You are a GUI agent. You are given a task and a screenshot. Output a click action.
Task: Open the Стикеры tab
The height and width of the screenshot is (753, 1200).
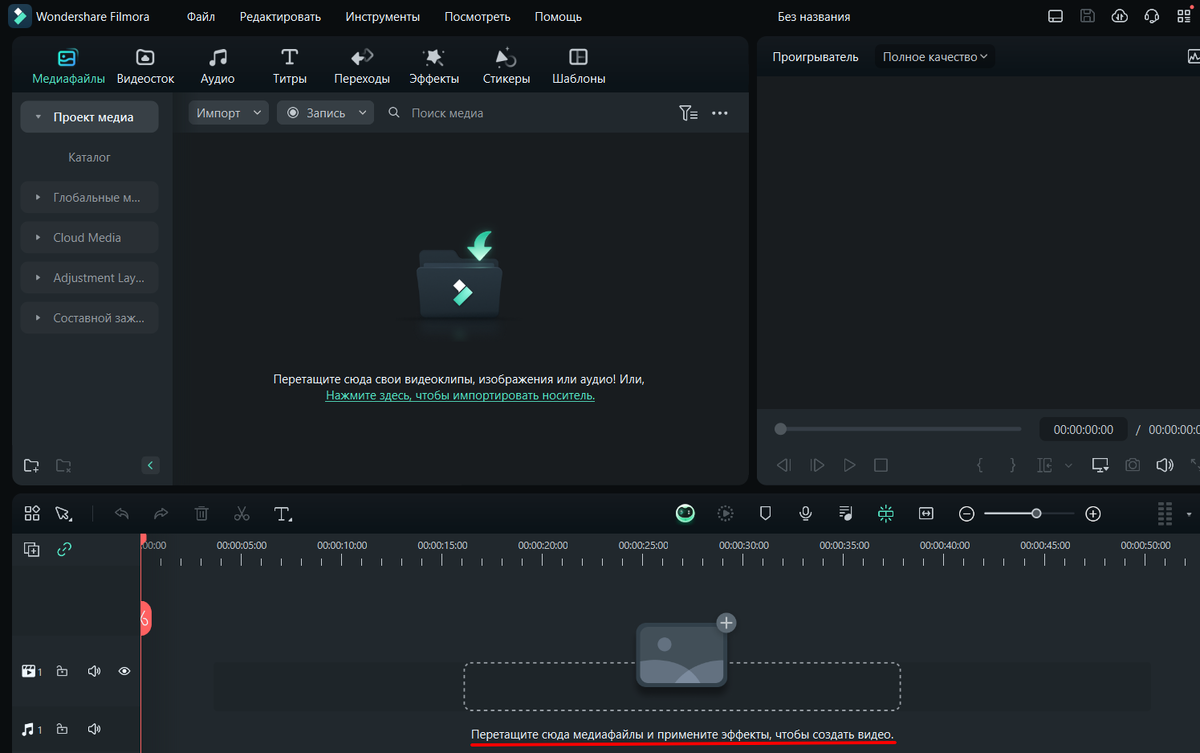(x=506, y=66)
